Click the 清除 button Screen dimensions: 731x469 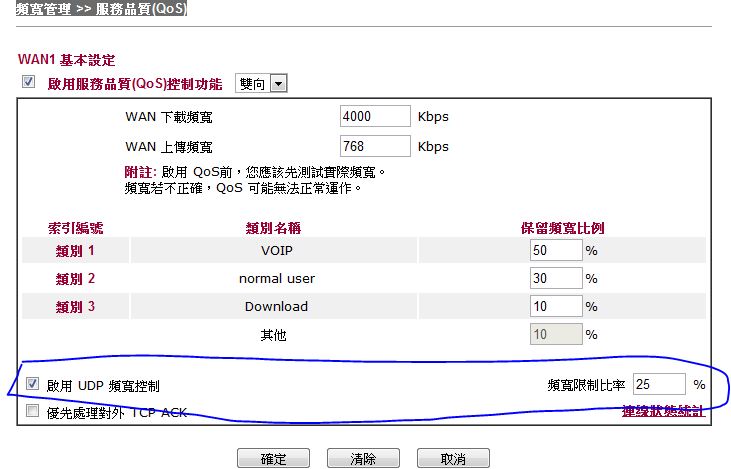(363, 459)
